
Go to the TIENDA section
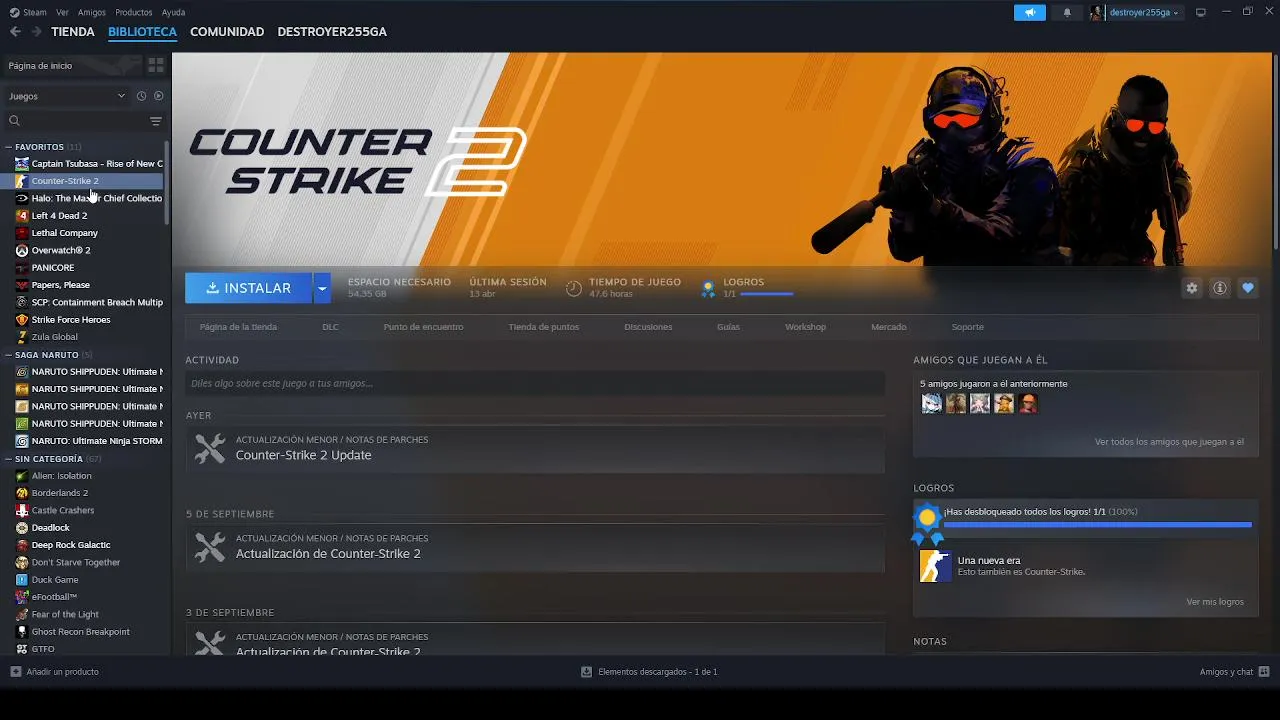(73, 32)
